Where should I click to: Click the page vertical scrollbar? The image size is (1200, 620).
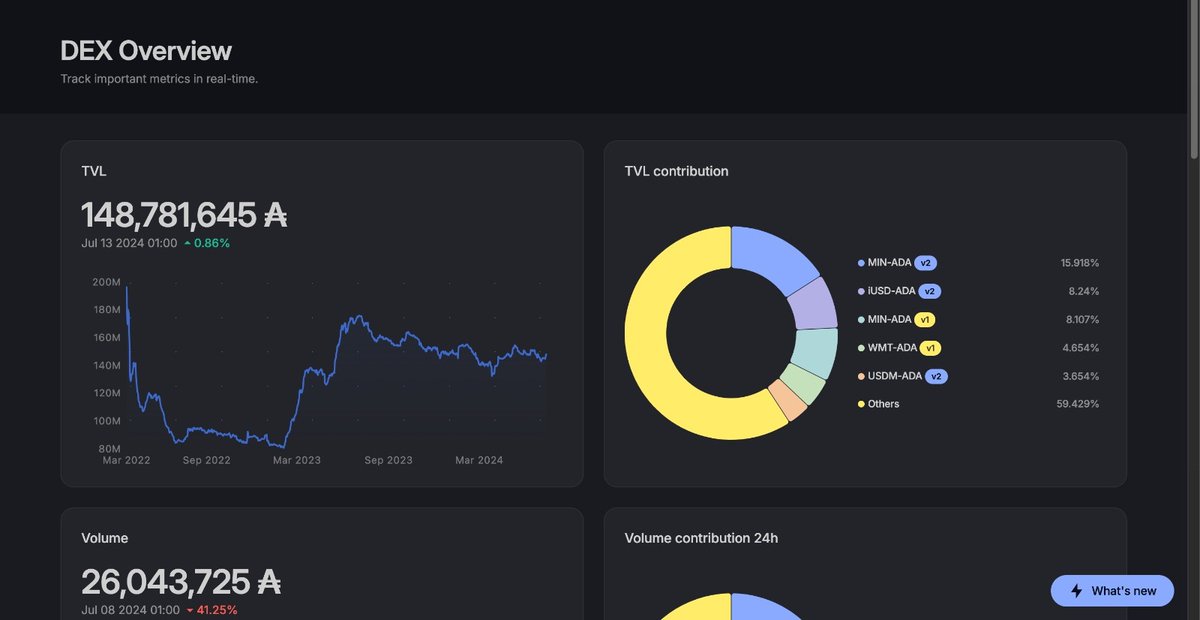[x=1194, y=80]
